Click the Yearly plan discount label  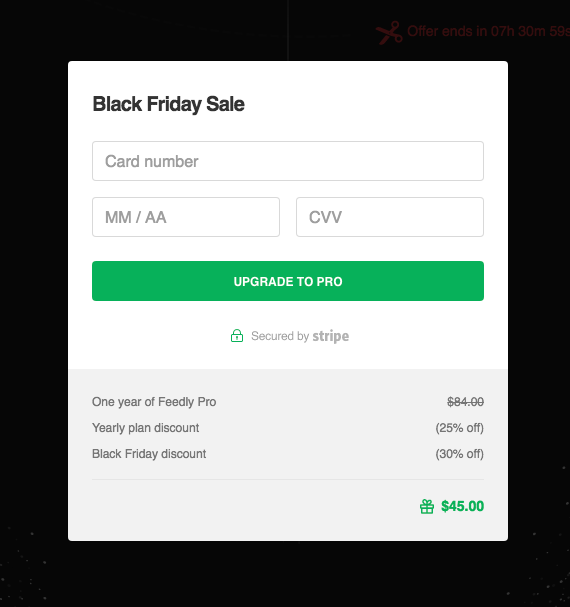(146, 428)
